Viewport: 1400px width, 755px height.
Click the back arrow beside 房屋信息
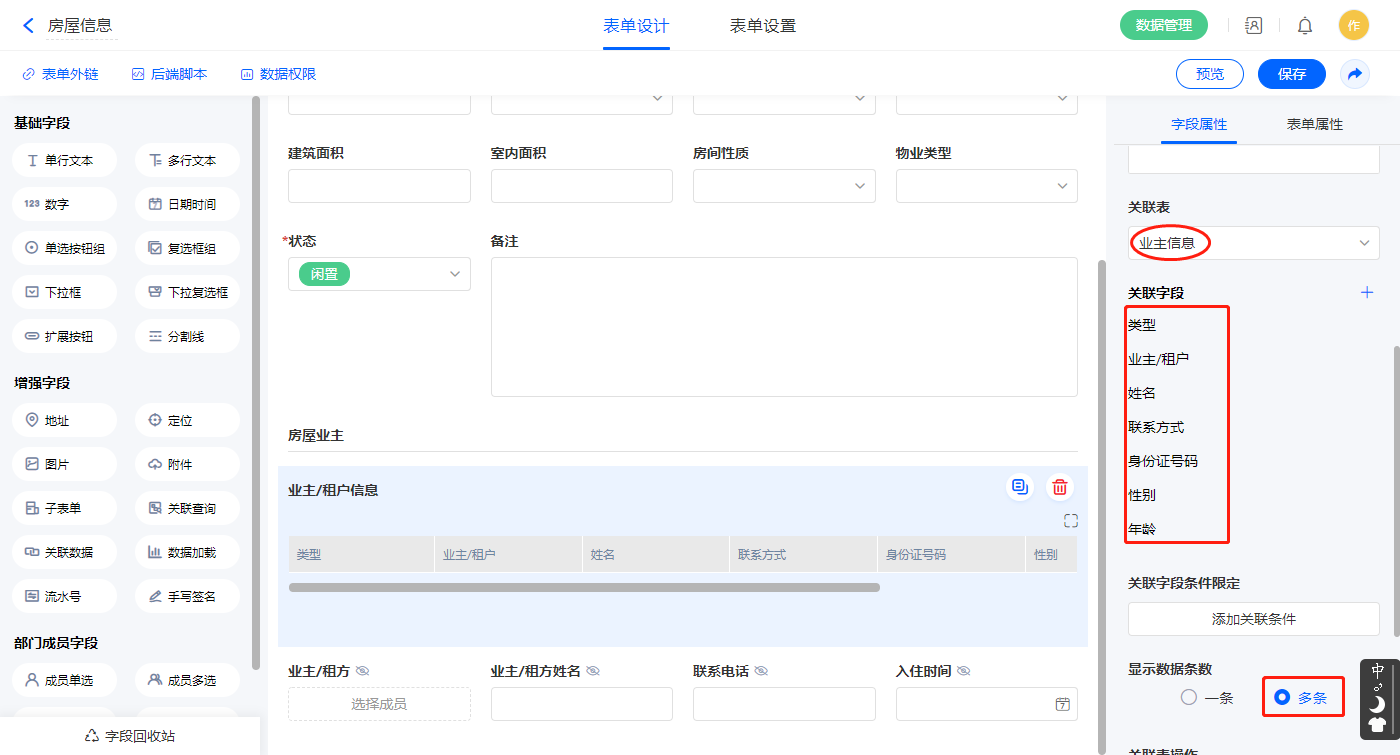point(28,26)
